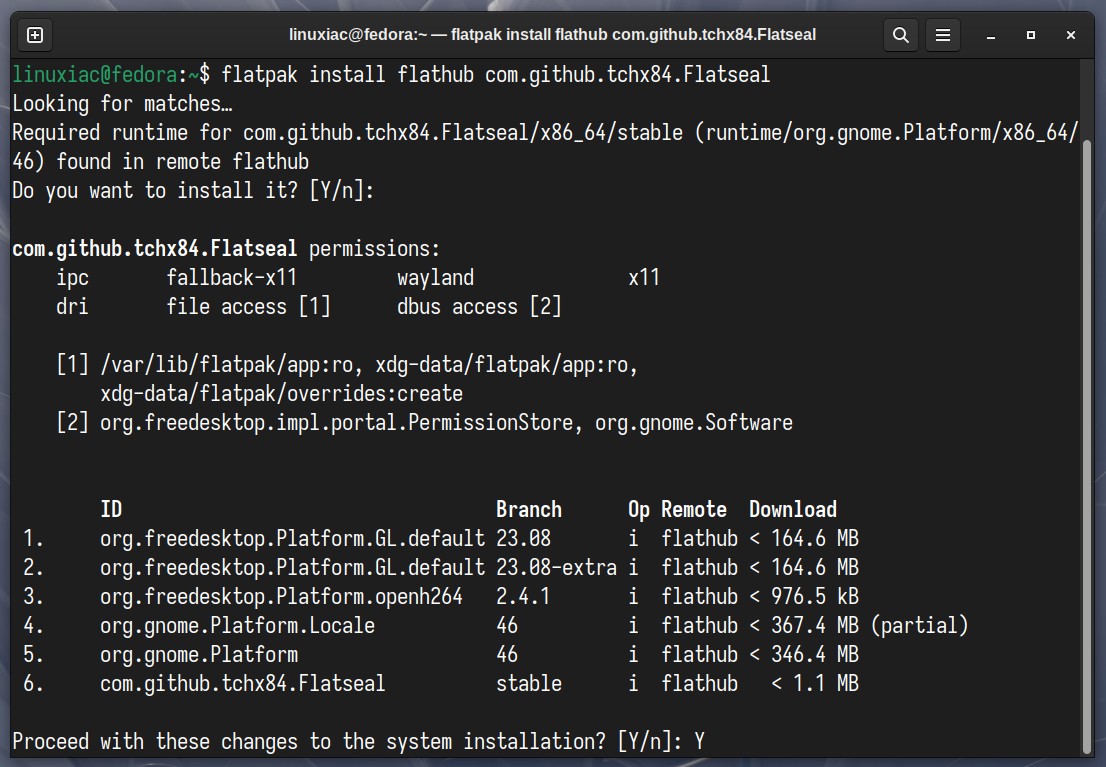
Task: Click the flatpak install command text
Action: [495, 74]
